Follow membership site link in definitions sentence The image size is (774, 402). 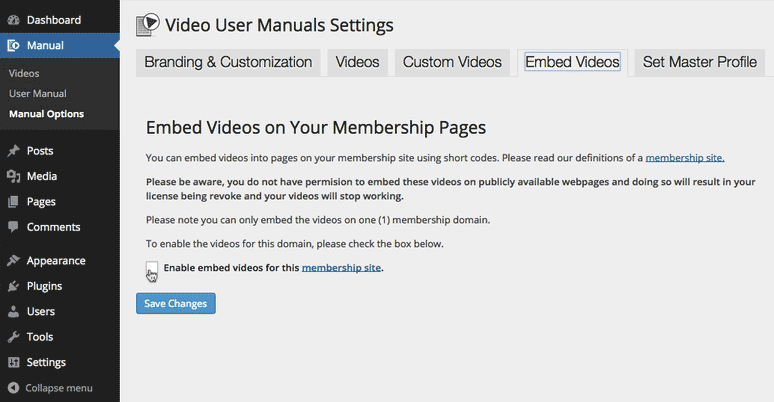685,158
